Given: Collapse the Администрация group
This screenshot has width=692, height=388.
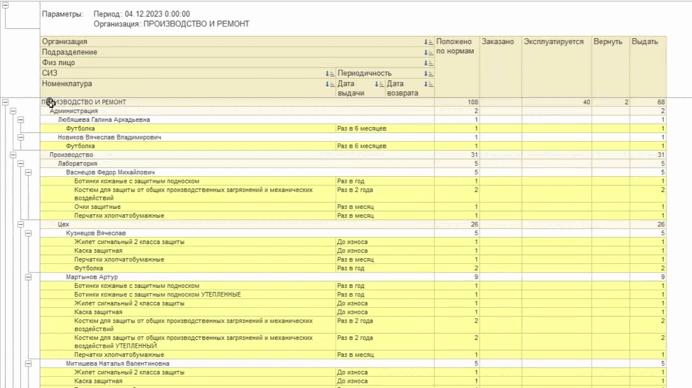Looking at the screenshot, I should (x=13, y=111).
